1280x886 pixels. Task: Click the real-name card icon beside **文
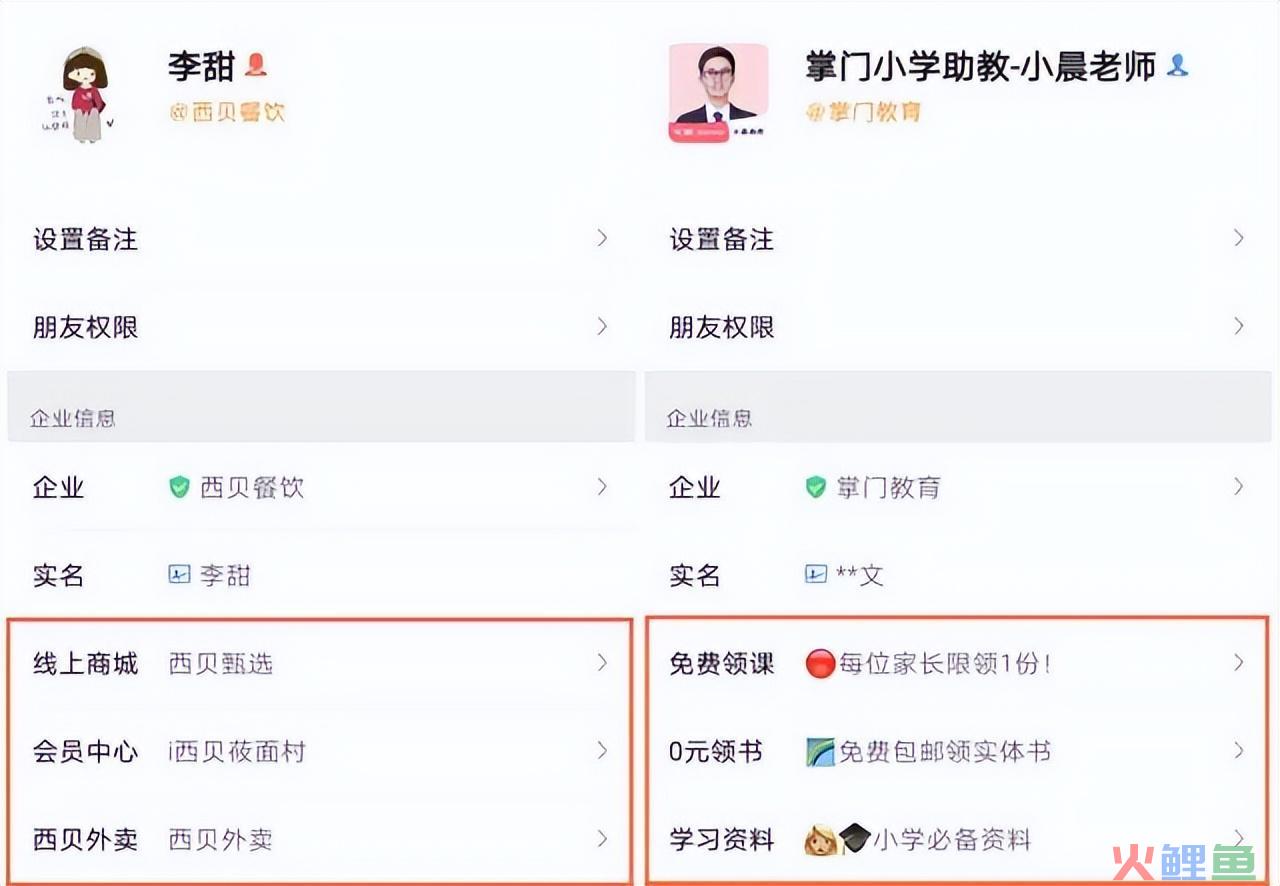[x=815, y=575]
